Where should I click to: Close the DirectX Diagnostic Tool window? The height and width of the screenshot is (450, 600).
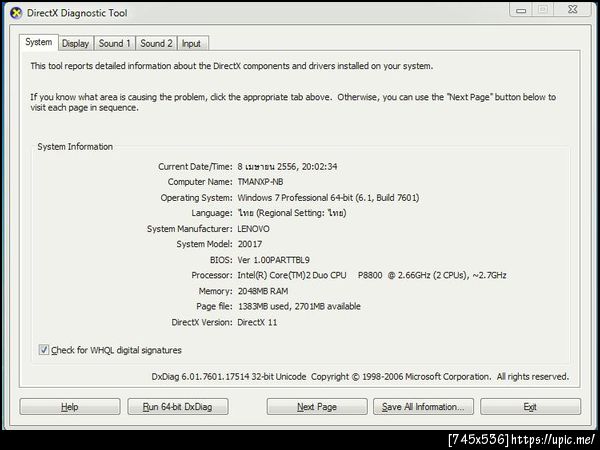coord(572,10)
